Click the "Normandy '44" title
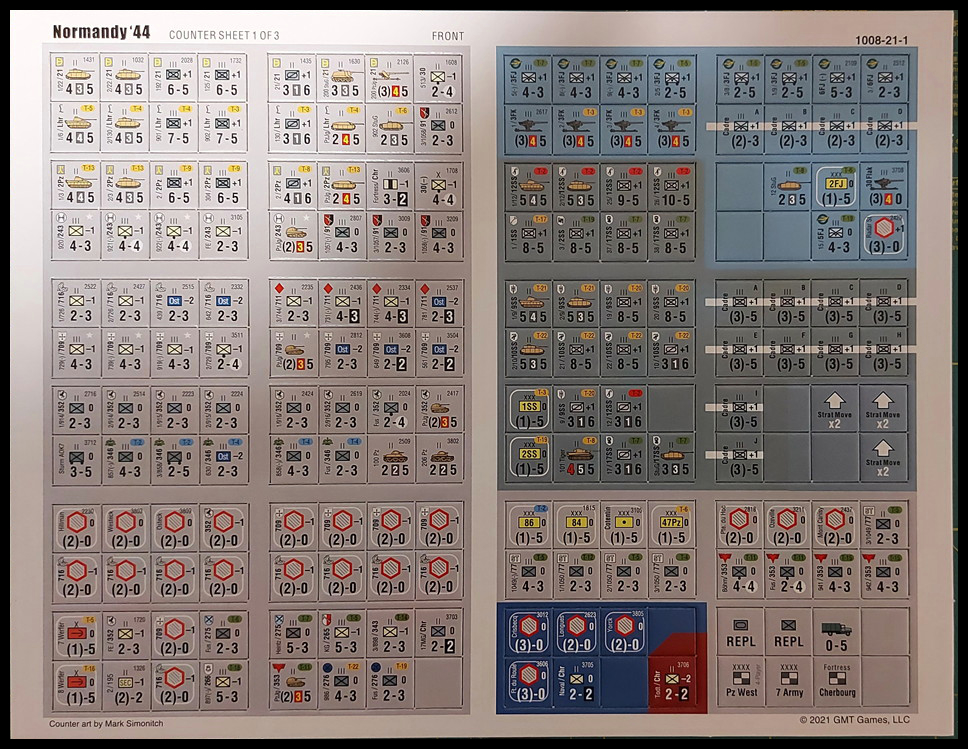Image resolution: width=968 pixels, height=749 pixels. click(101, 32)
